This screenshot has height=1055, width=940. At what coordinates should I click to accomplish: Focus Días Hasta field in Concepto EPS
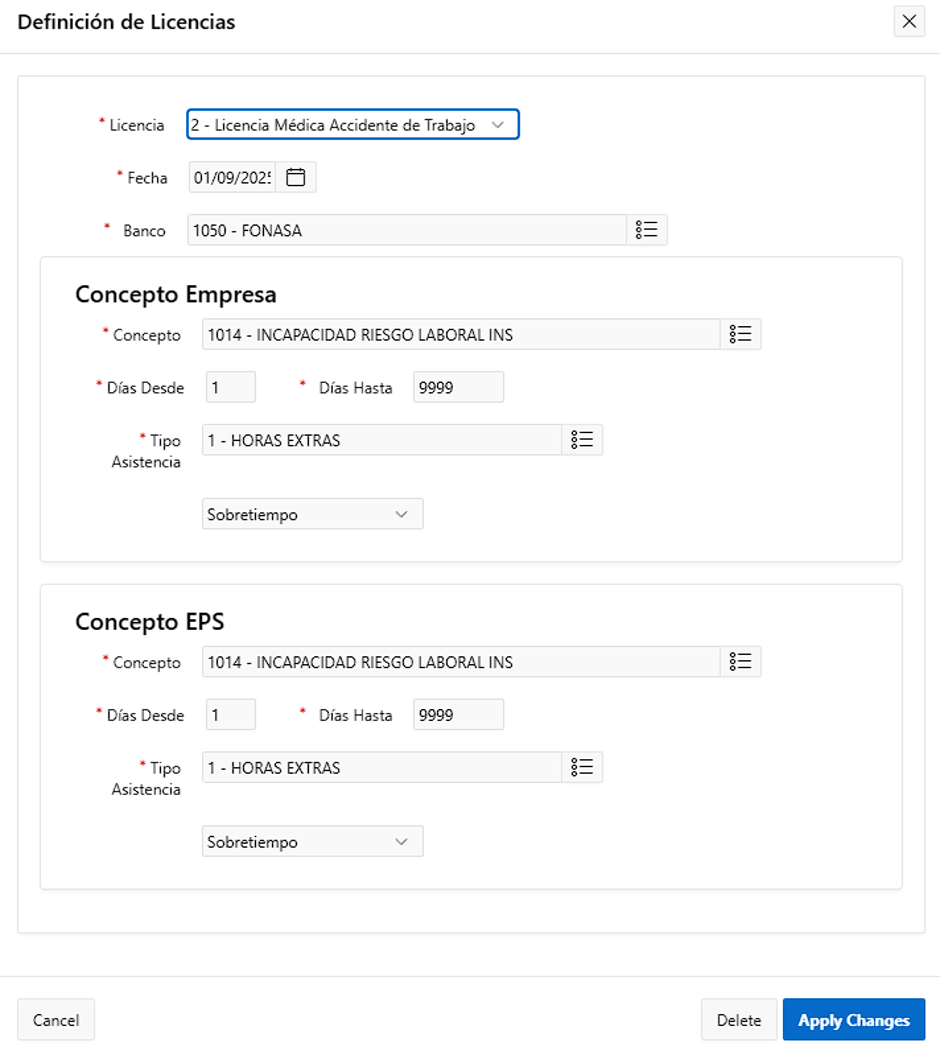click(x=458, y=715)
